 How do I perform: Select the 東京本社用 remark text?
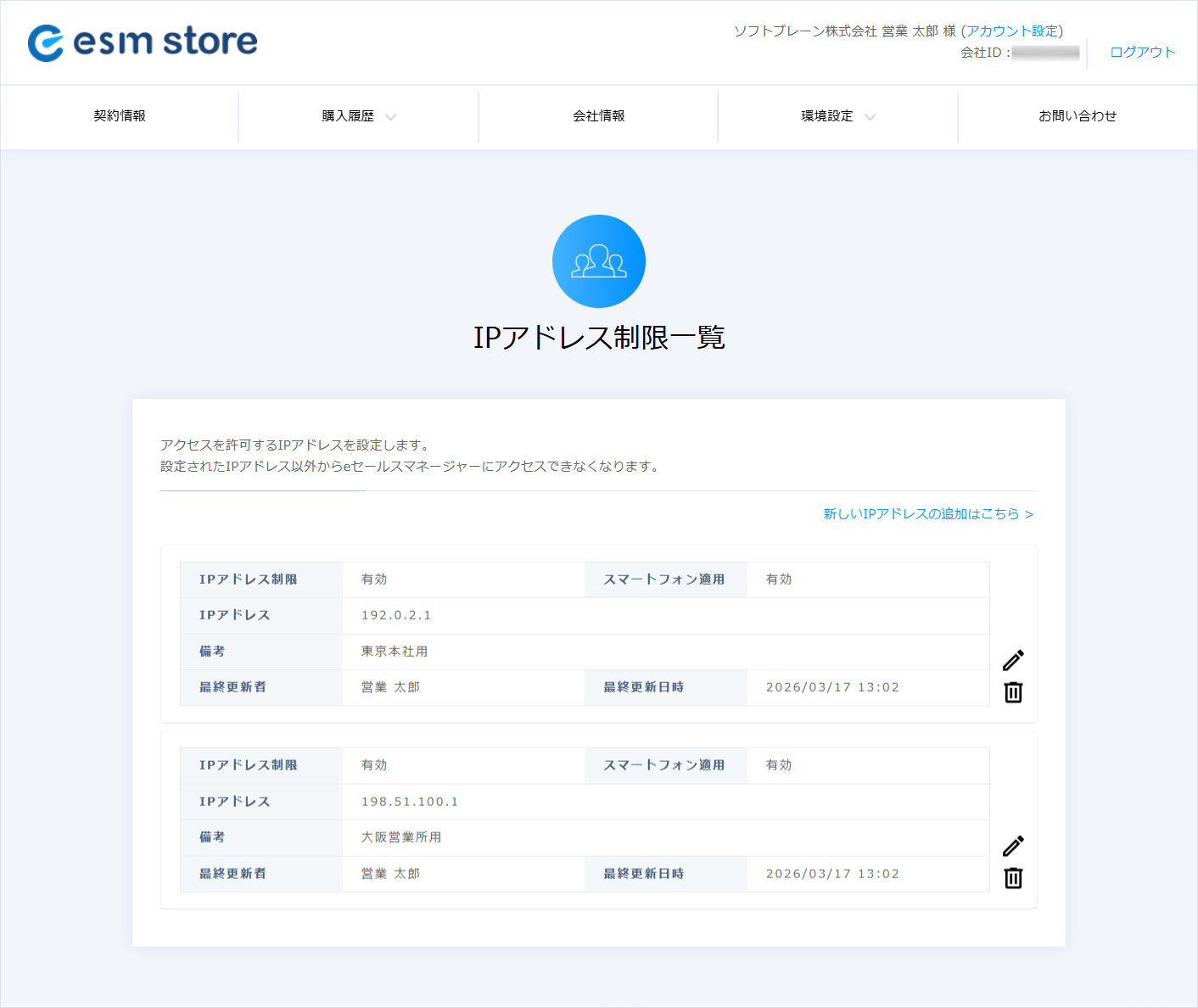click(395, 652)
